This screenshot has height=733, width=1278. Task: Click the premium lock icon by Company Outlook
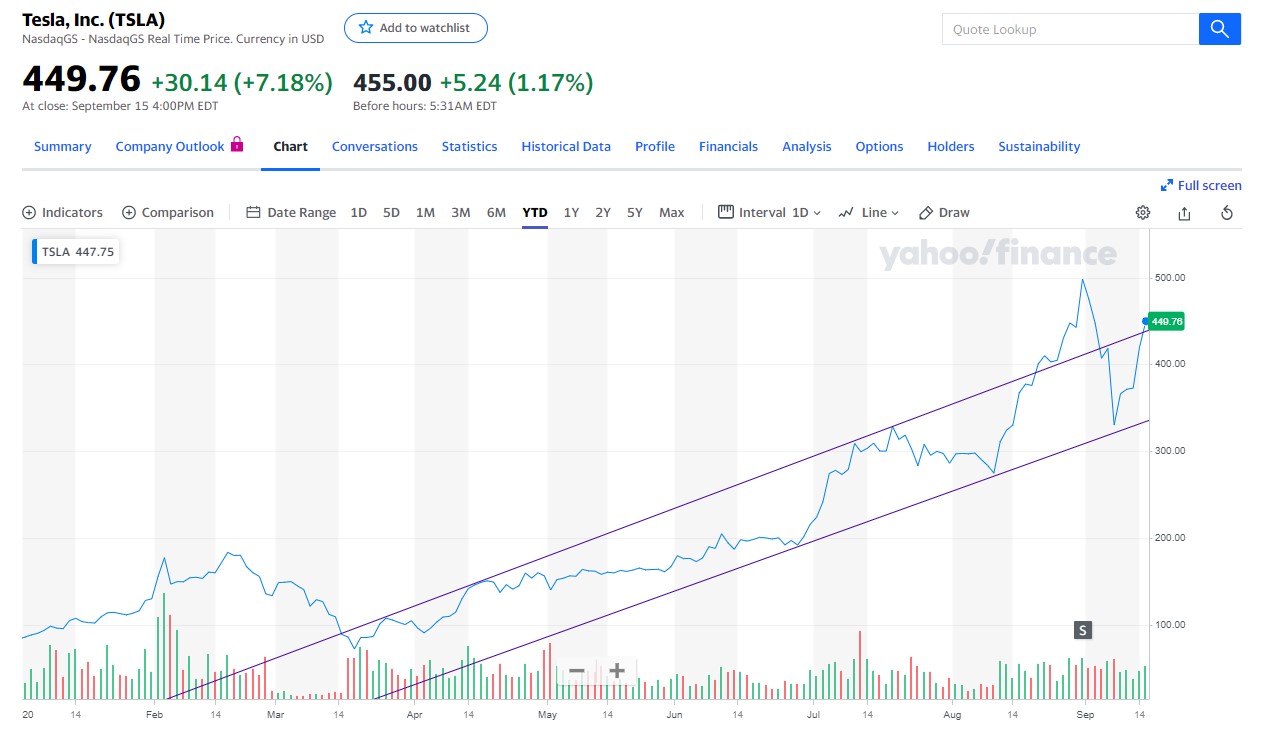(x=237, y=144)
